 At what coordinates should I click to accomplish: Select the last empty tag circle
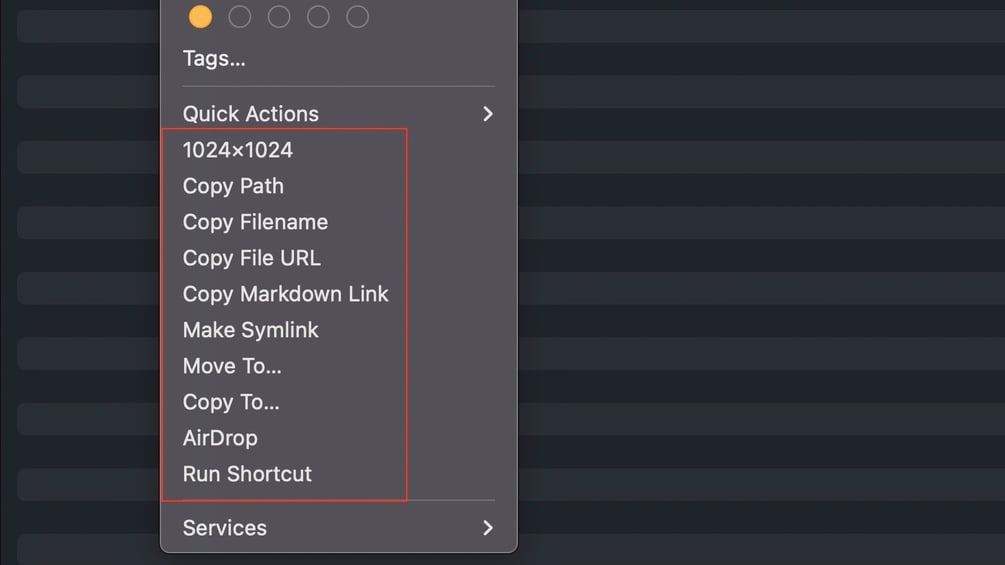pos(357,16)
